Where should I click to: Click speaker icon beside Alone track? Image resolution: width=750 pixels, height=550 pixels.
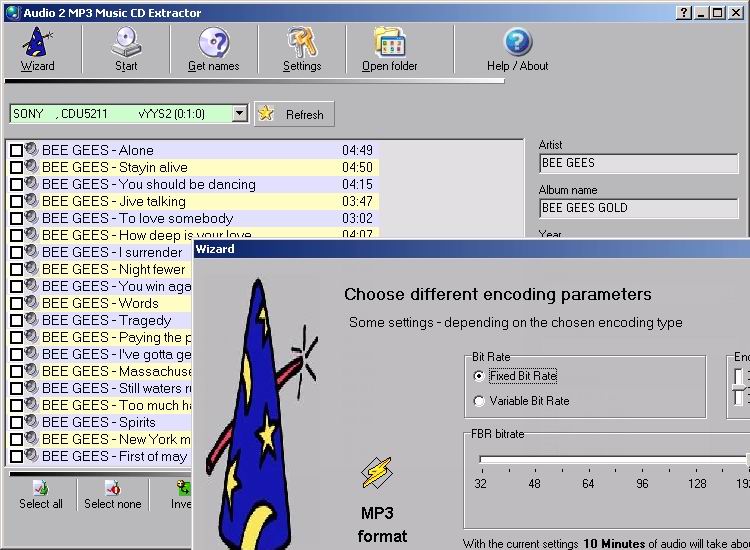tap(31, 149)
